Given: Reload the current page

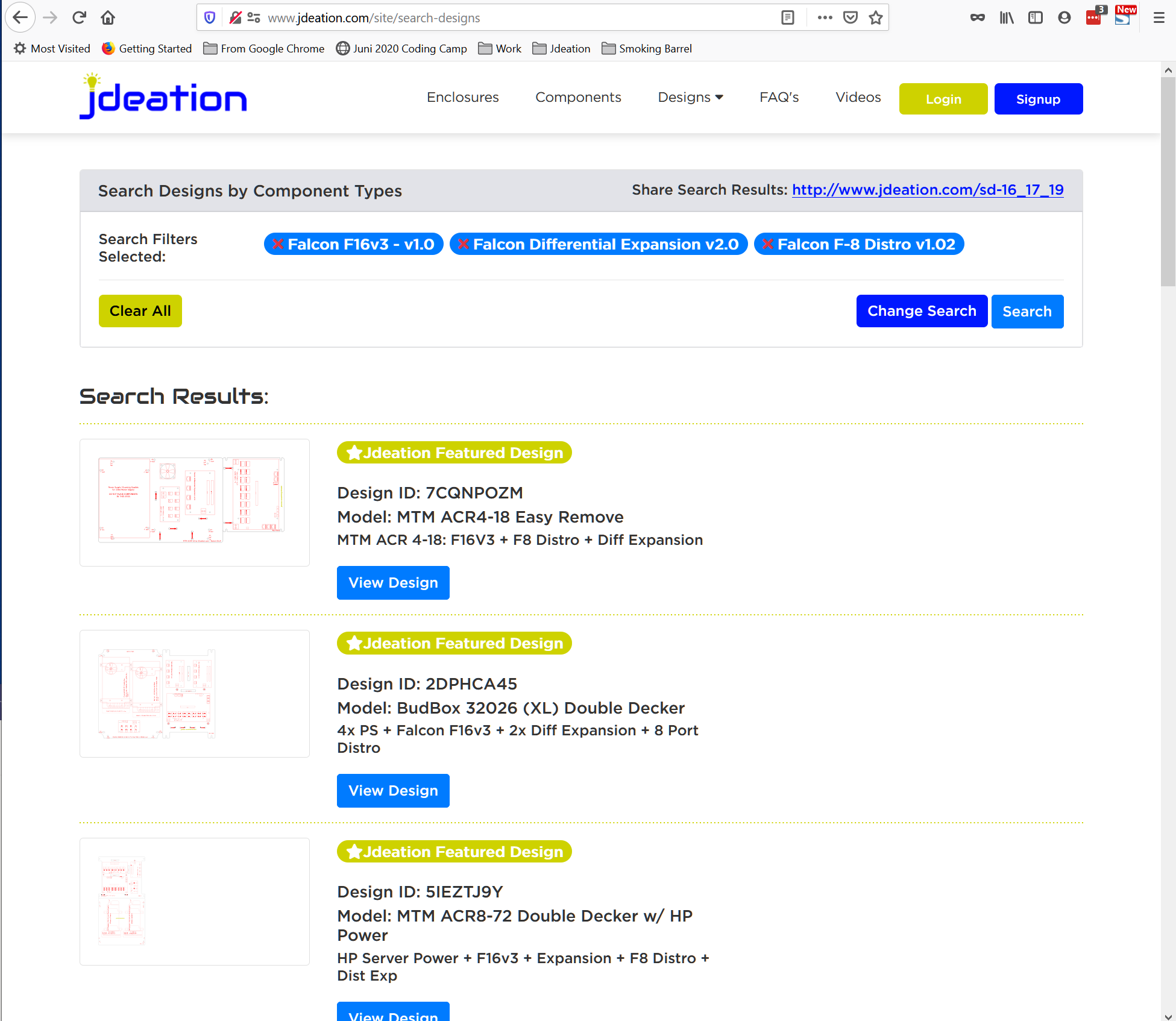Looking at the screenshot, I should [x=79, y=17].
